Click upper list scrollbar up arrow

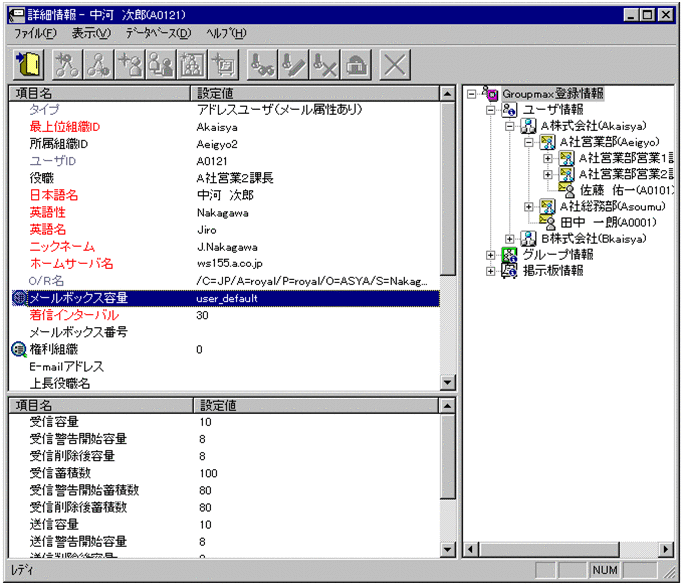coord(447,93)
